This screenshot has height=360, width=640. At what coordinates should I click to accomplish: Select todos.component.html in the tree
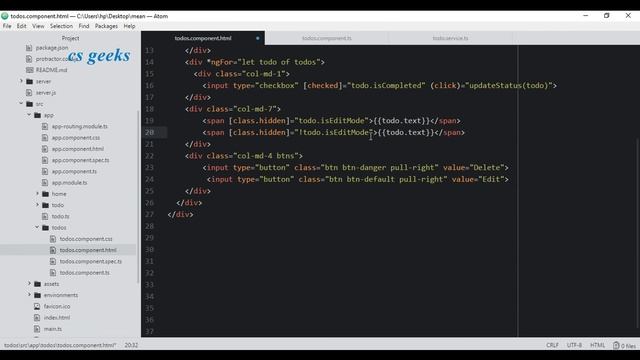coord(88,250)
